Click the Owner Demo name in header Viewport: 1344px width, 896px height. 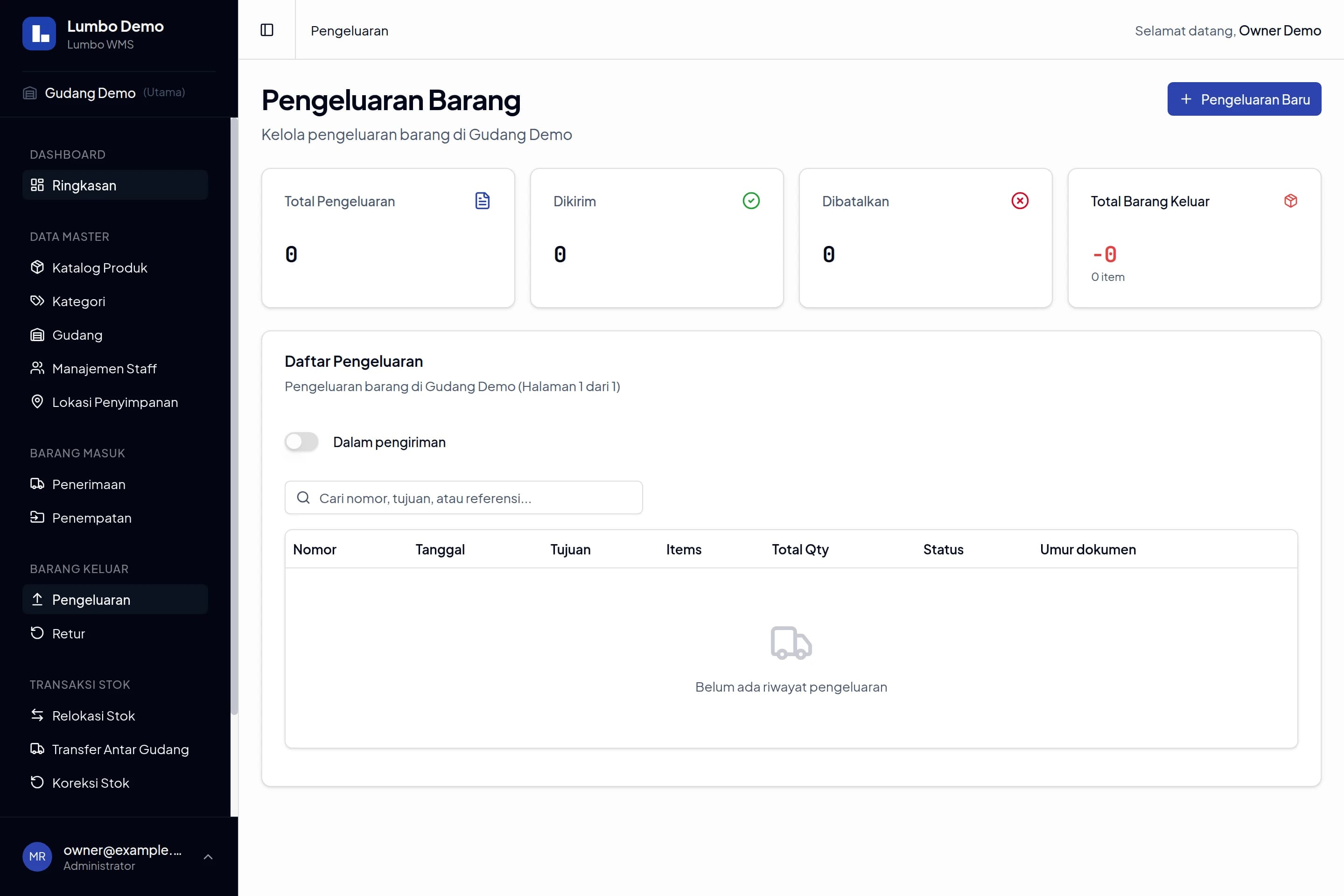point(1280,30)
